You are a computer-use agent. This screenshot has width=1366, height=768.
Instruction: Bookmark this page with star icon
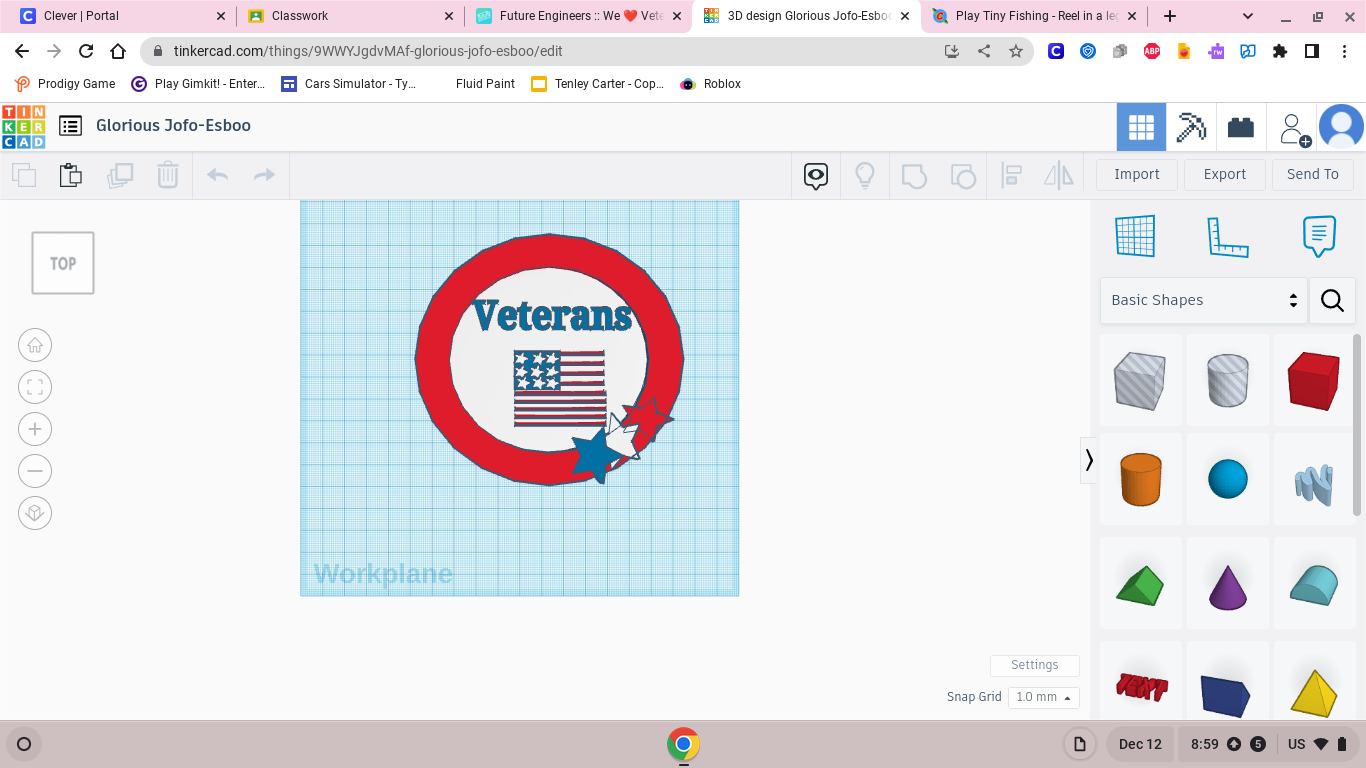tap(1016, 51)
